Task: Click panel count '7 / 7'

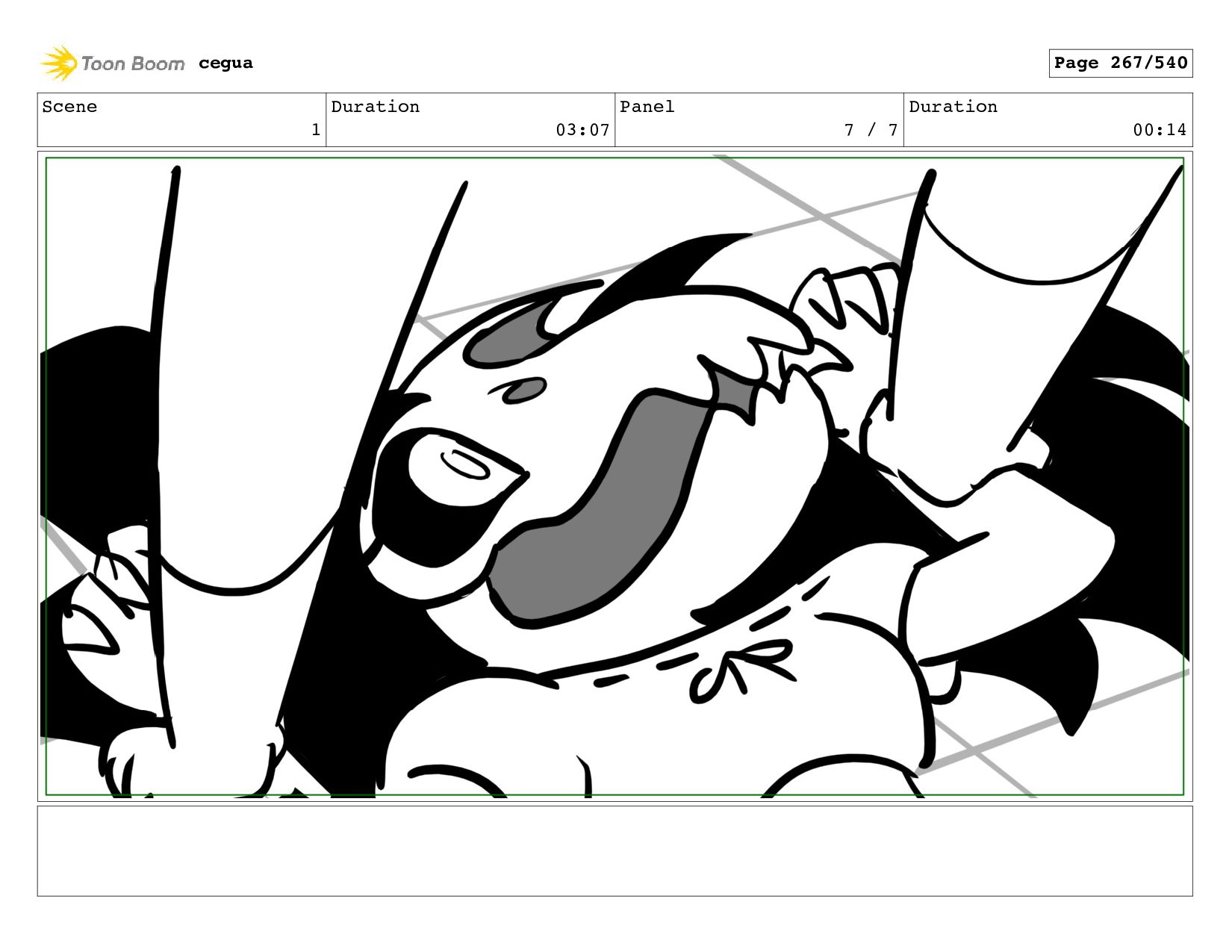Action: [x=871, y=130]
